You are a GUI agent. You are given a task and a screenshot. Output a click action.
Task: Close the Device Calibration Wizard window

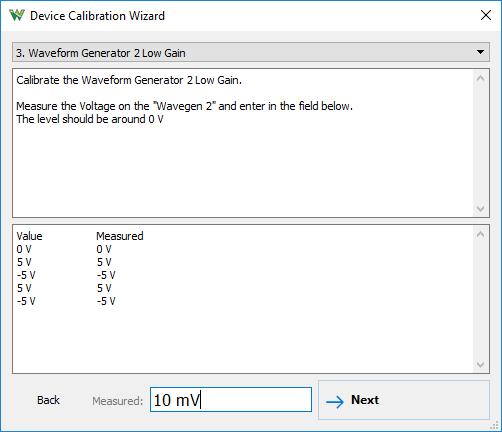pos(486,15)
